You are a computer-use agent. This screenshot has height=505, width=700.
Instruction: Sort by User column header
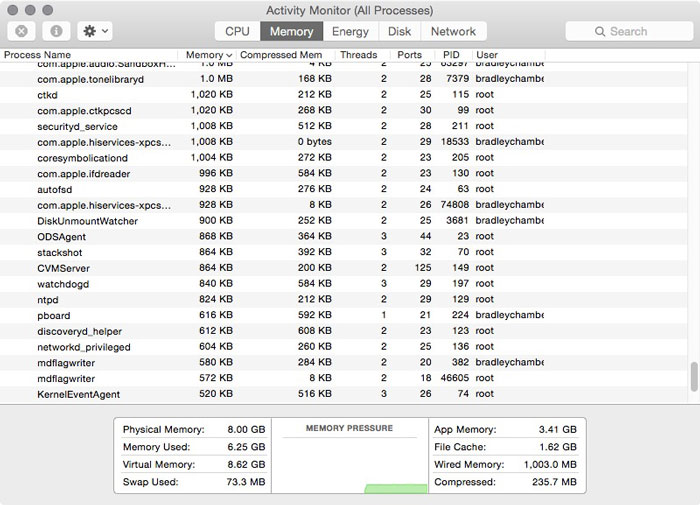pos(508,55)
